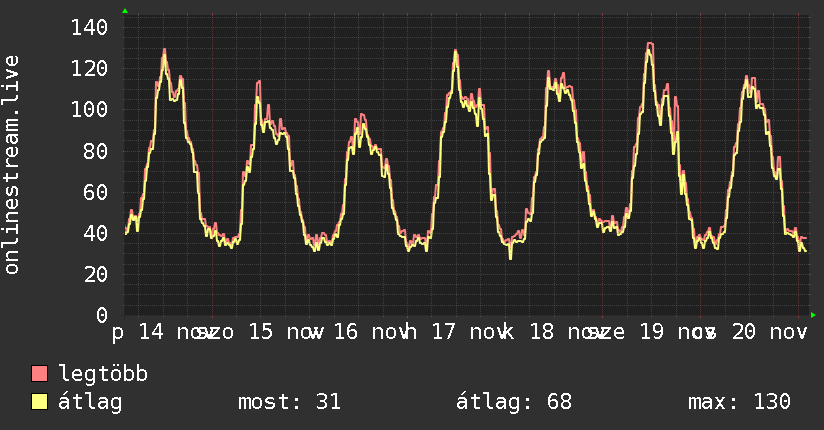
Task: Click the 100 y-axis label
Action: 89,109
